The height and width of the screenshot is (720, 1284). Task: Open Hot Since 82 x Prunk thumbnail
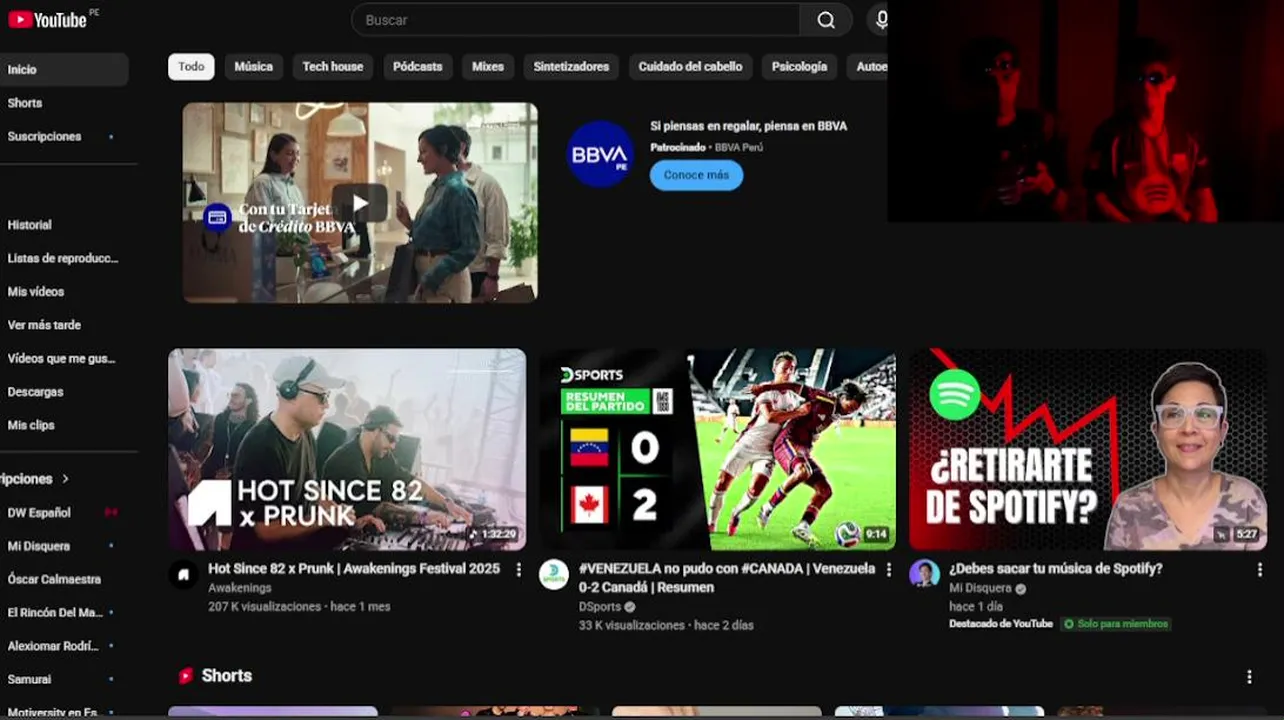click(347, 449)
